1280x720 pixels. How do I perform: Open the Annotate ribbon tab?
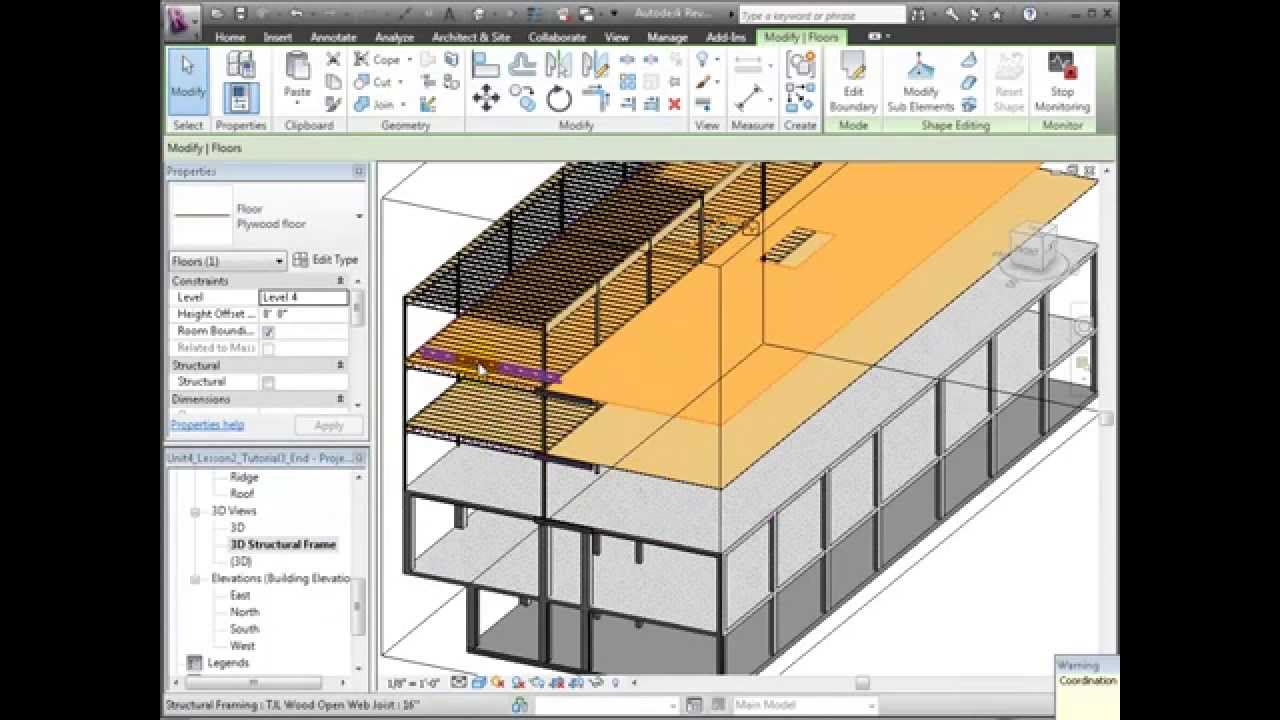[x=333, y=37]
